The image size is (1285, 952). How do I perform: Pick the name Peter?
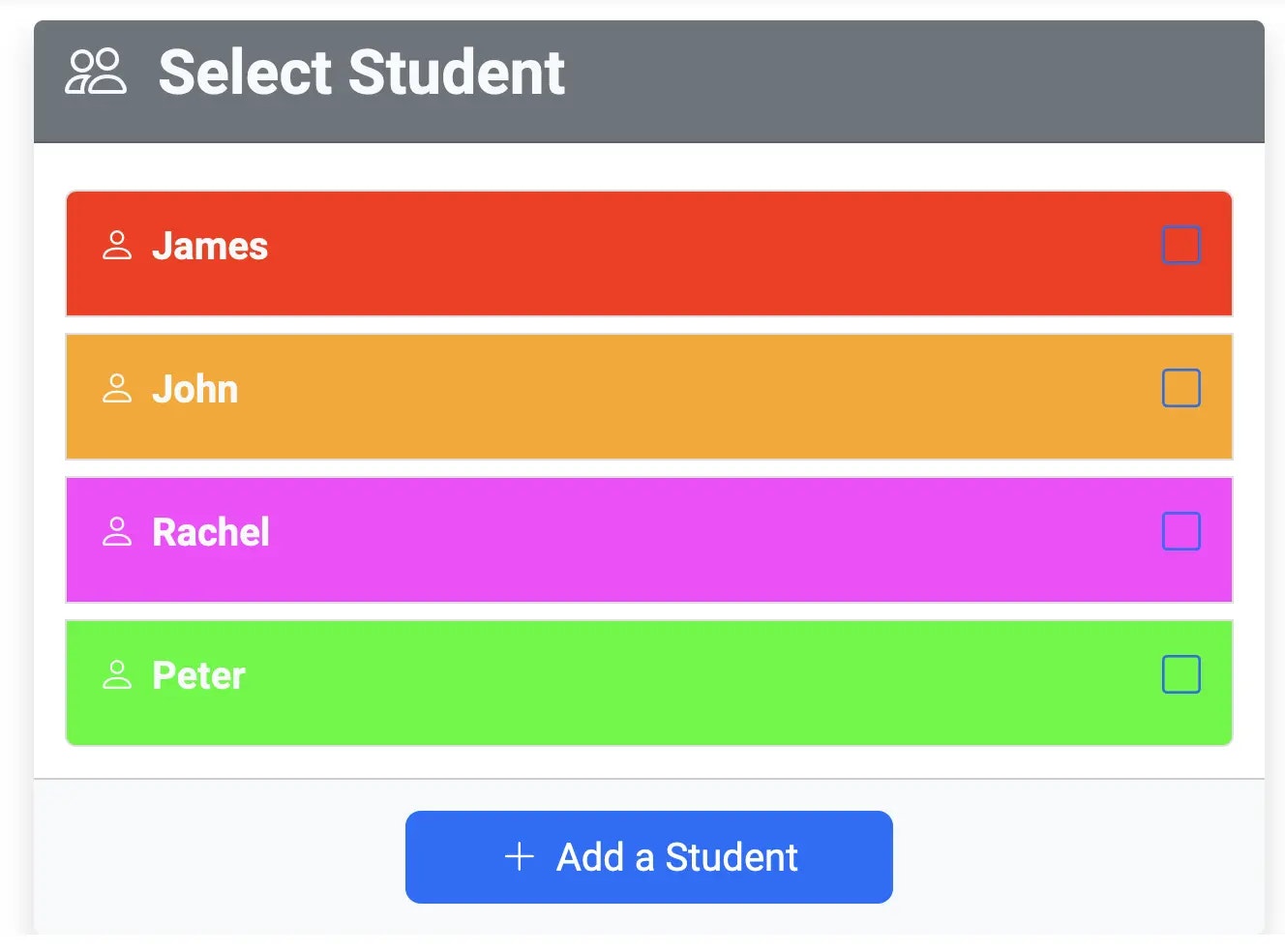pos(199,675)
